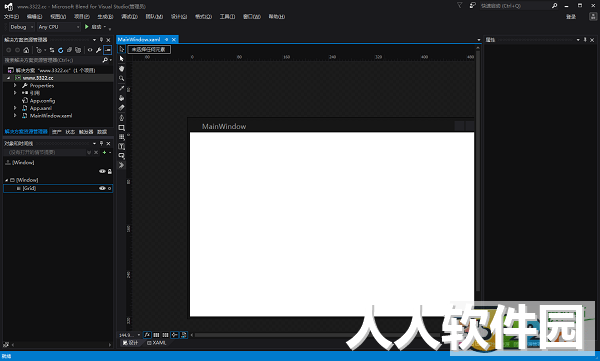The width and height of the screenshot is (600, 361).
Task: Select the Grid layout panel tool
Action: tap(122, 137)
